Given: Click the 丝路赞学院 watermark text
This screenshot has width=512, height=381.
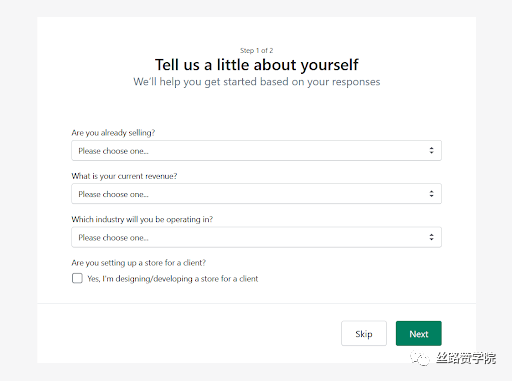Looking at the screenshot, I should point(466,358).
